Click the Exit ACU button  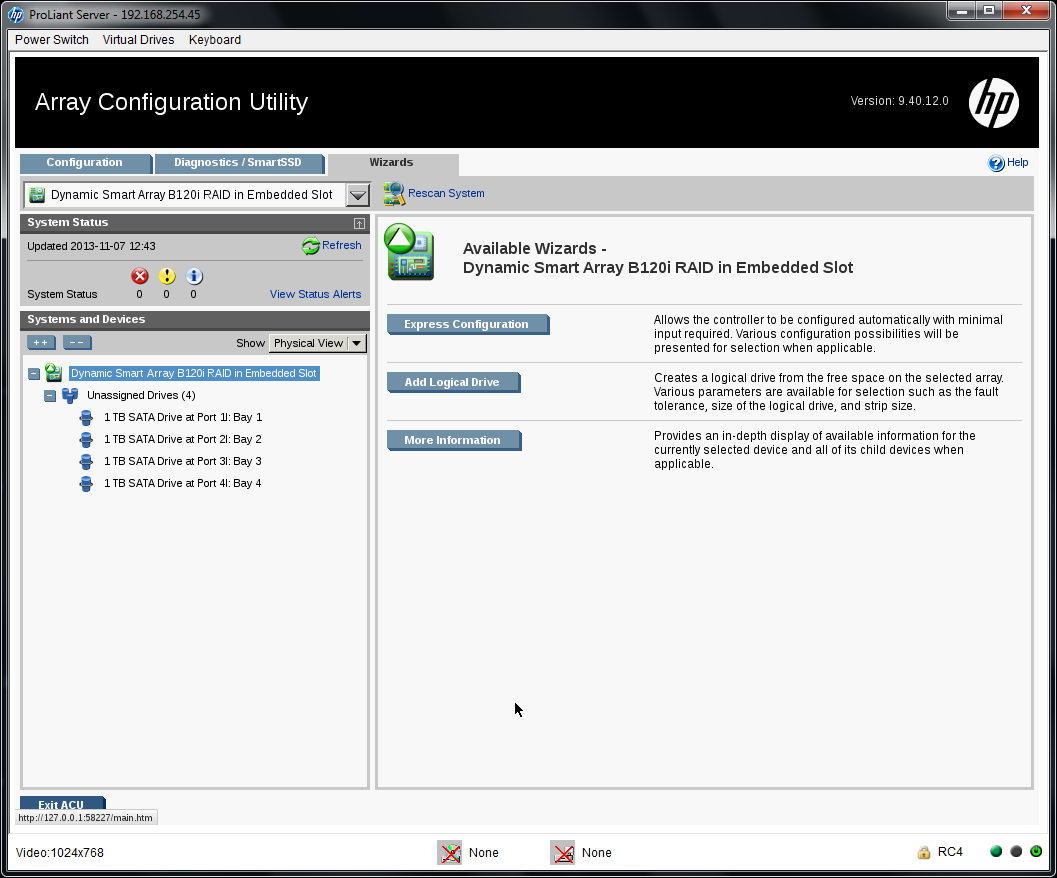click(x=62, y=804)
